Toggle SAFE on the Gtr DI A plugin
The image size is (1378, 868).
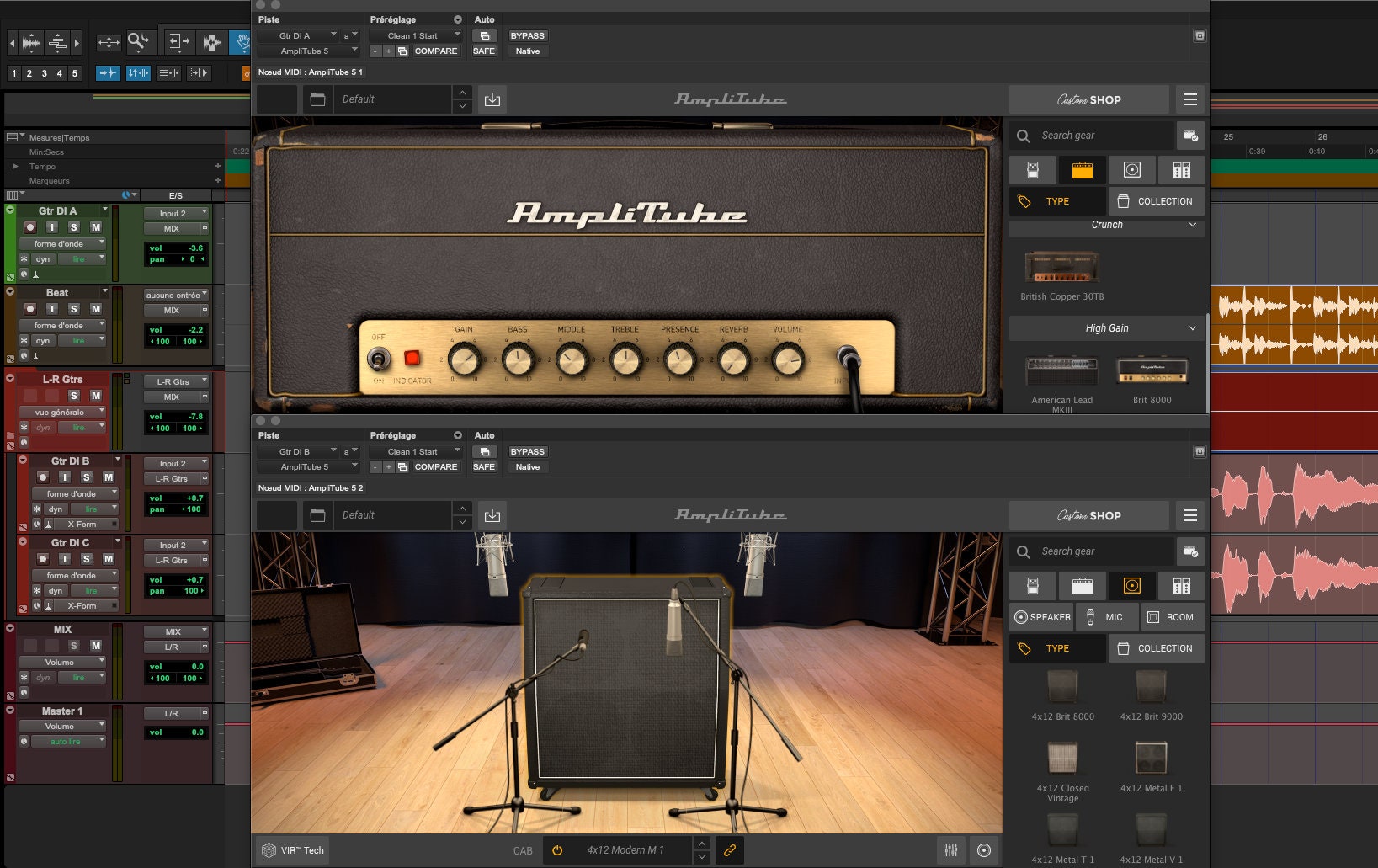[484, 51]
